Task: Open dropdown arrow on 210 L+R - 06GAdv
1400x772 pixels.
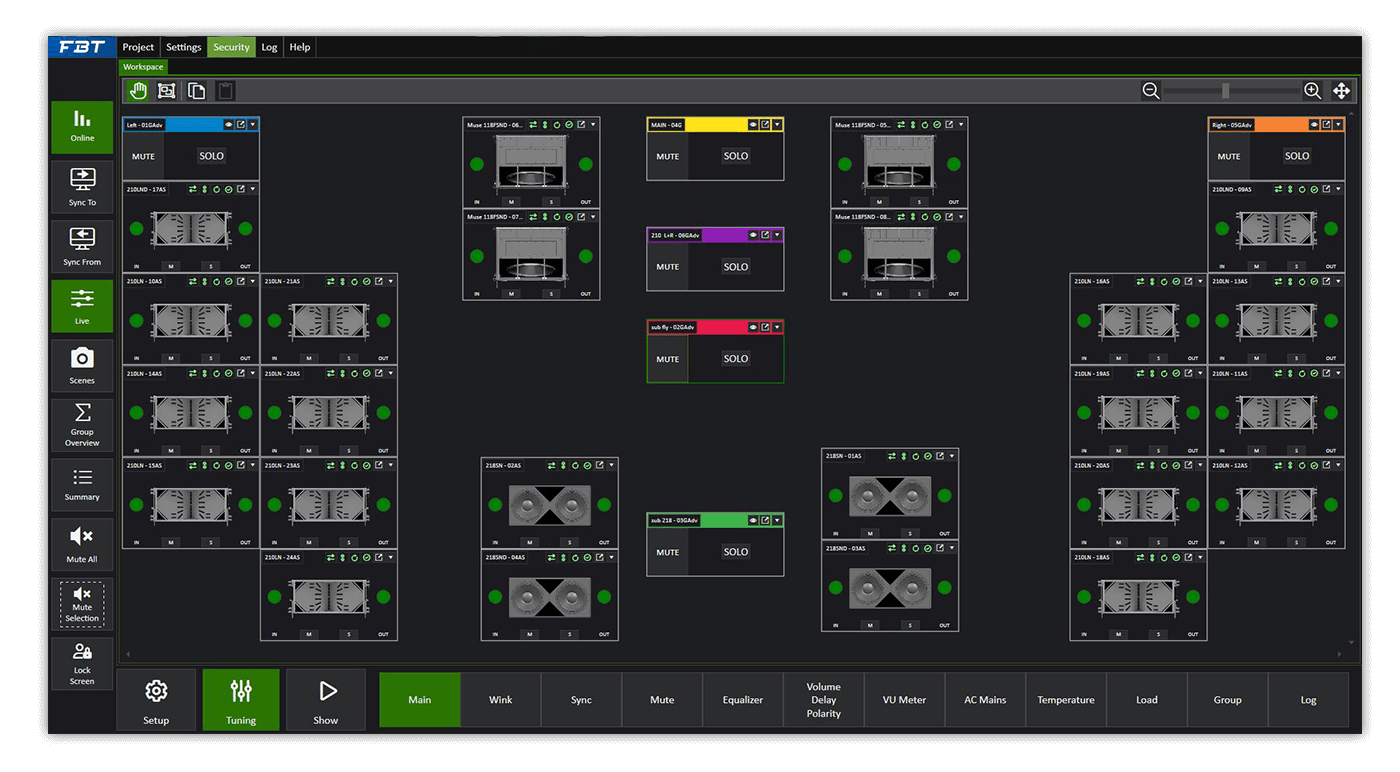Action: 777,235
